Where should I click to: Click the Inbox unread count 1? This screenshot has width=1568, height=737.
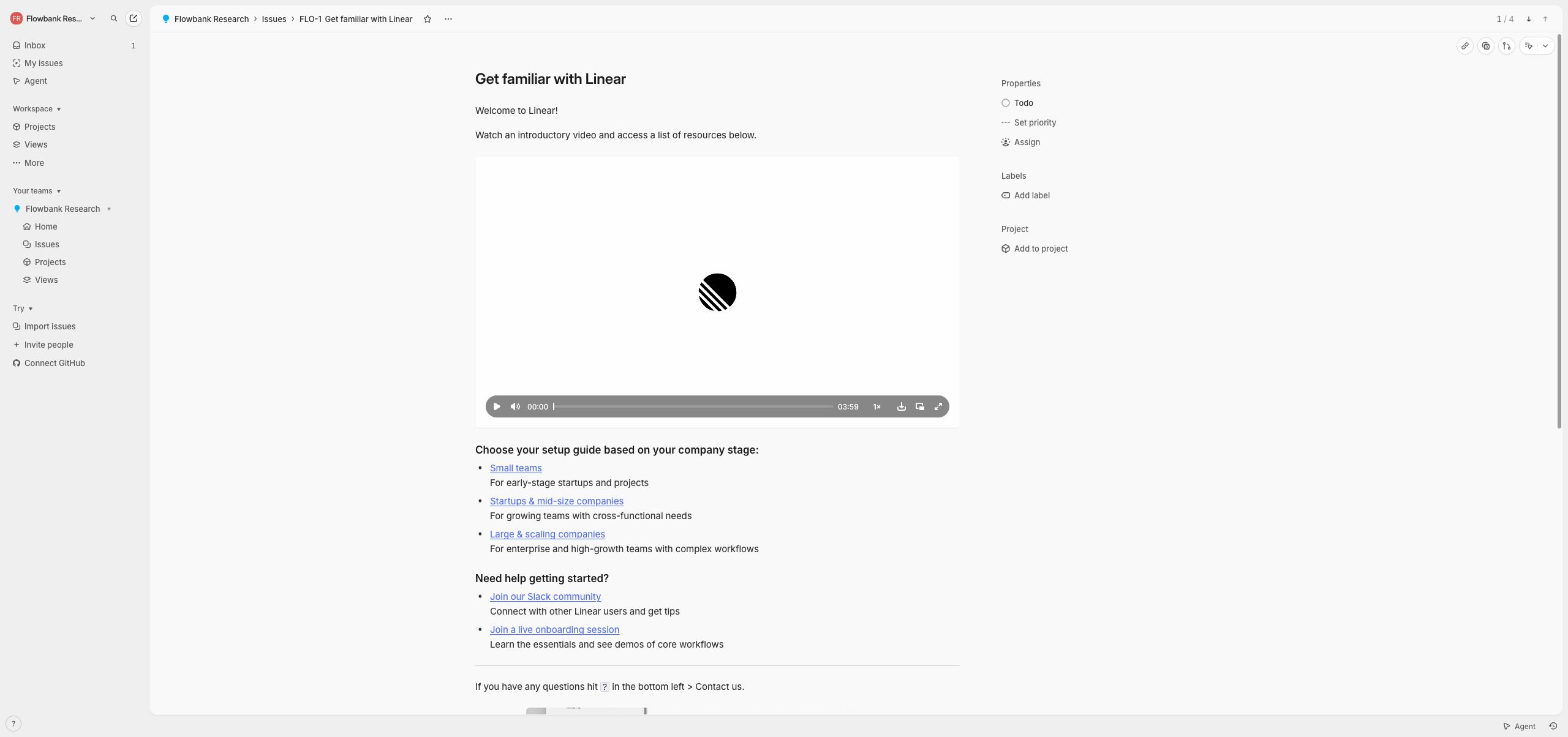tap(133, 45)
